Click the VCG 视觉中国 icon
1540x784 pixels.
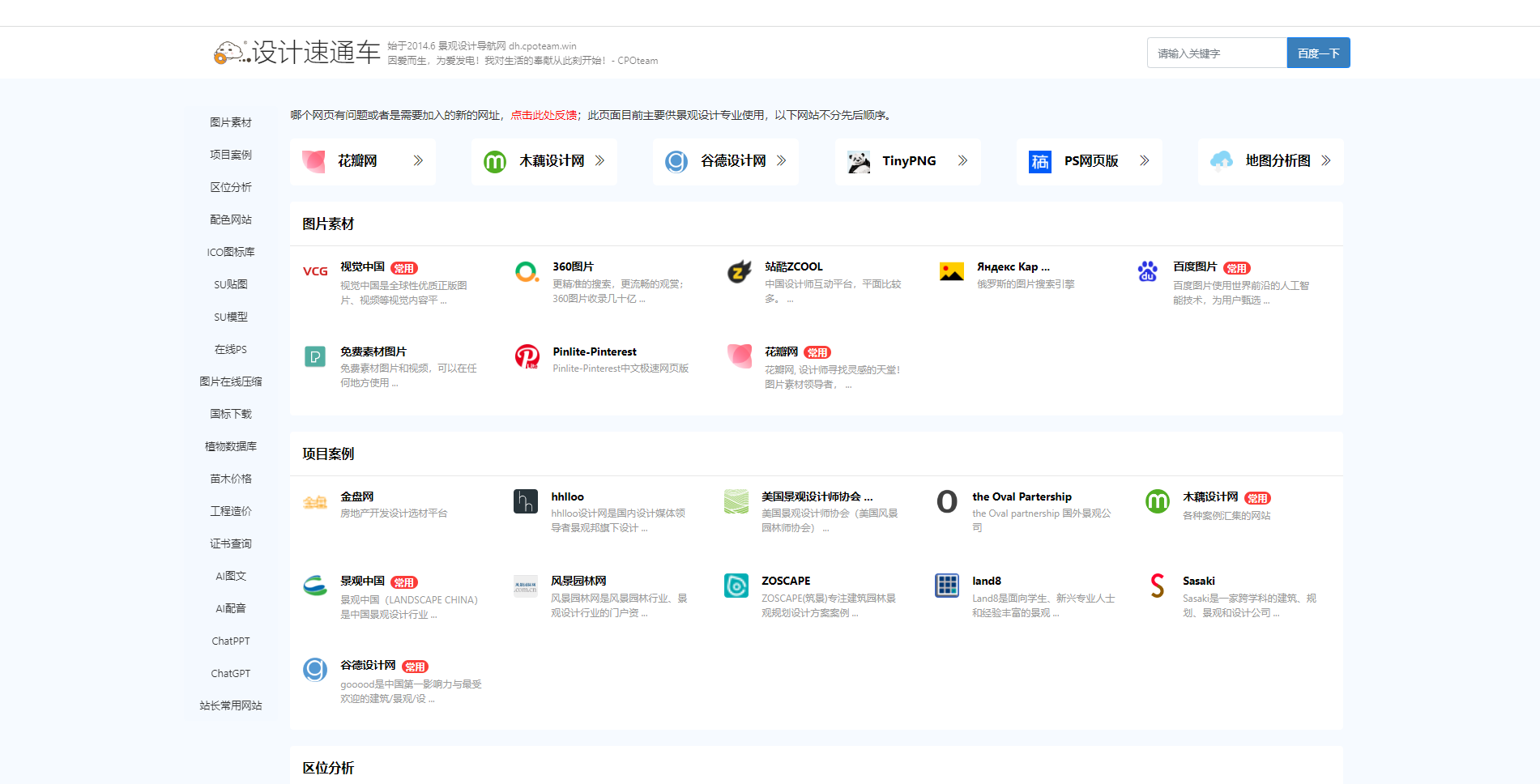pos(315,271)
